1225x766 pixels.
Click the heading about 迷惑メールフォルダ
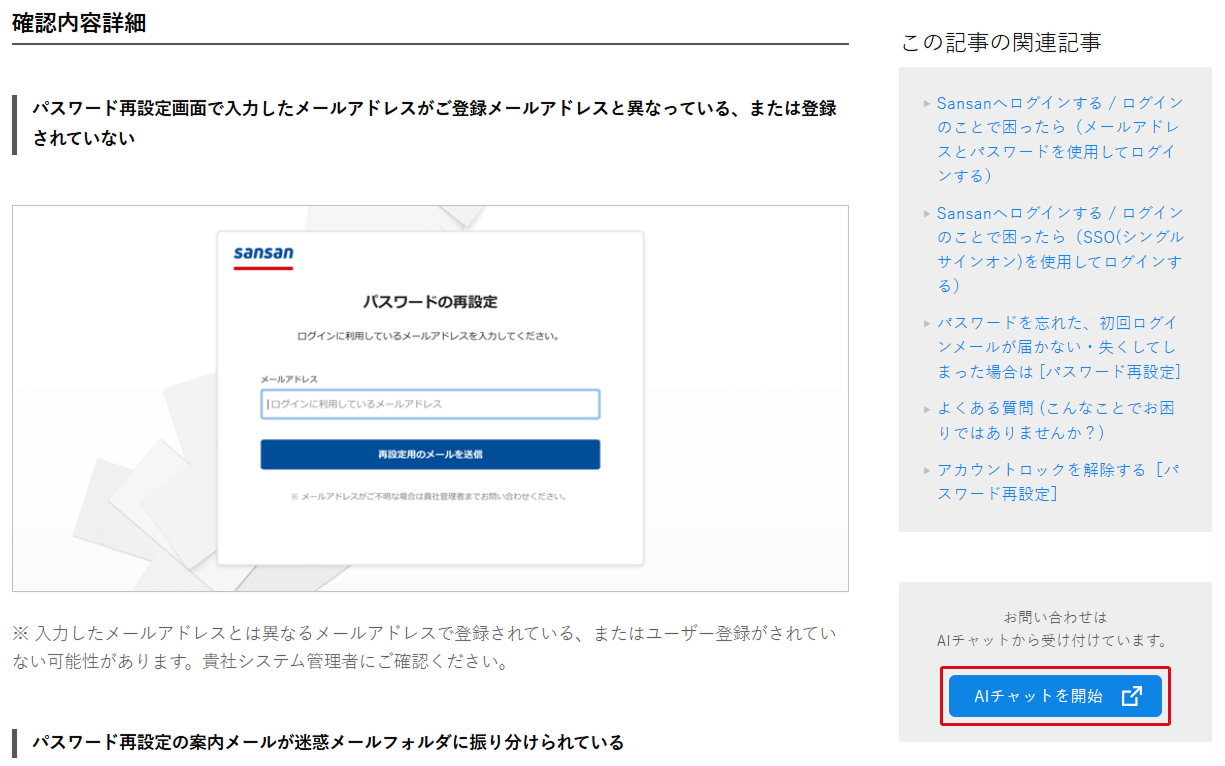pyautogui.click(x=328, y=742)
